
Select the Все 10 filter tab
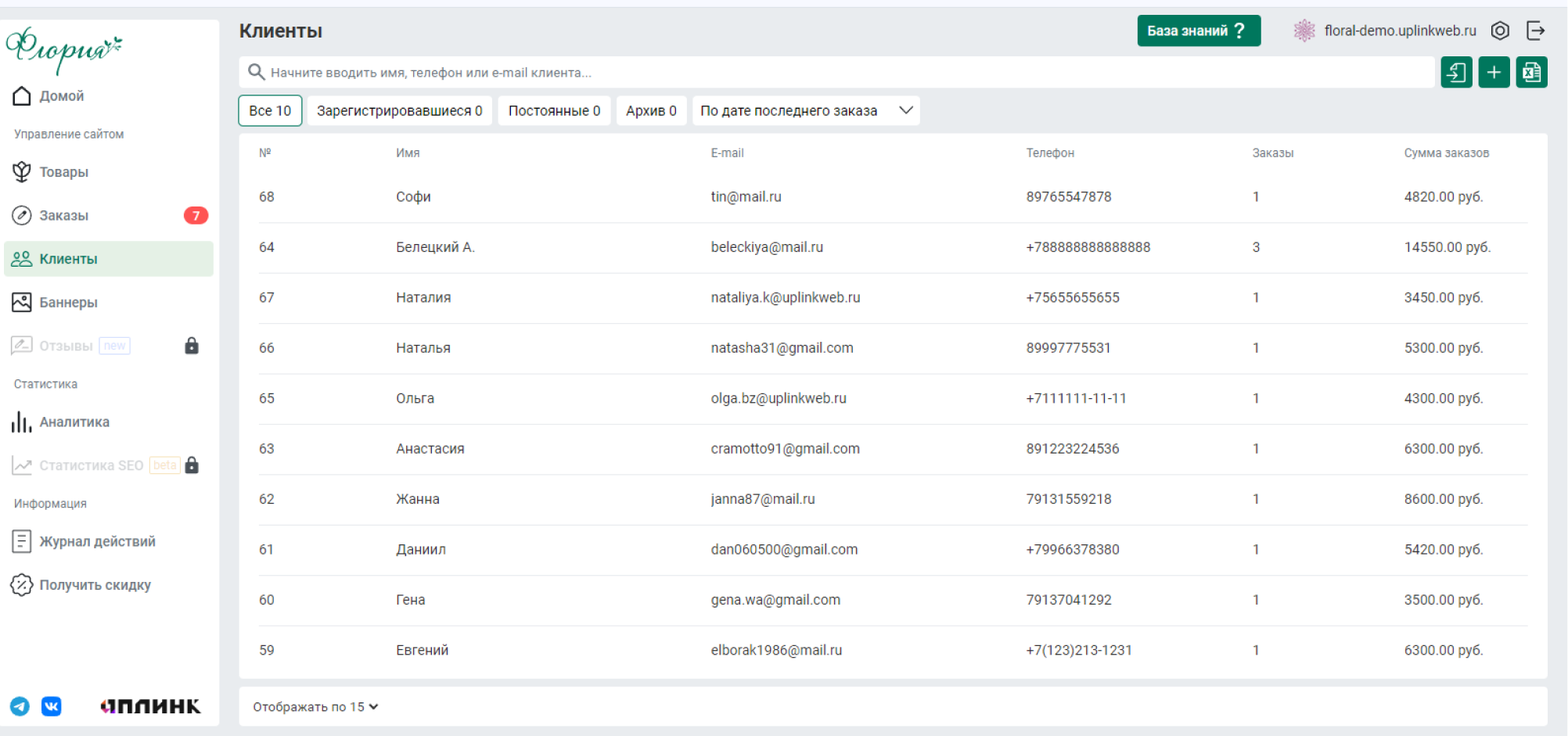270,111
